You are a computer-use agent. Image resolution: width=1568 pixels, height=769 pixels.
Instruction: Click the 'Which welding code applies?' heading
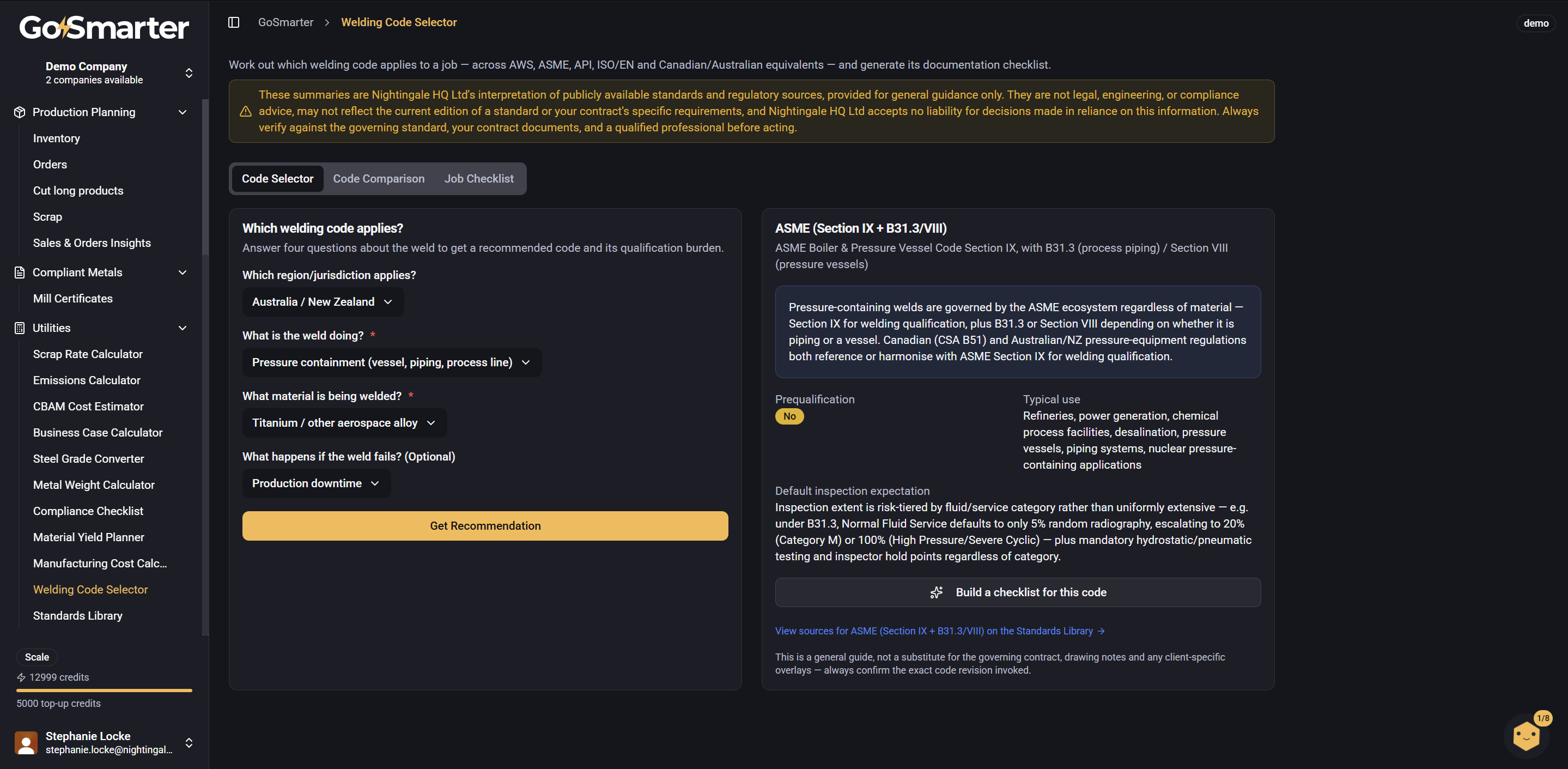pyautogui.click(x=323, y=228)
